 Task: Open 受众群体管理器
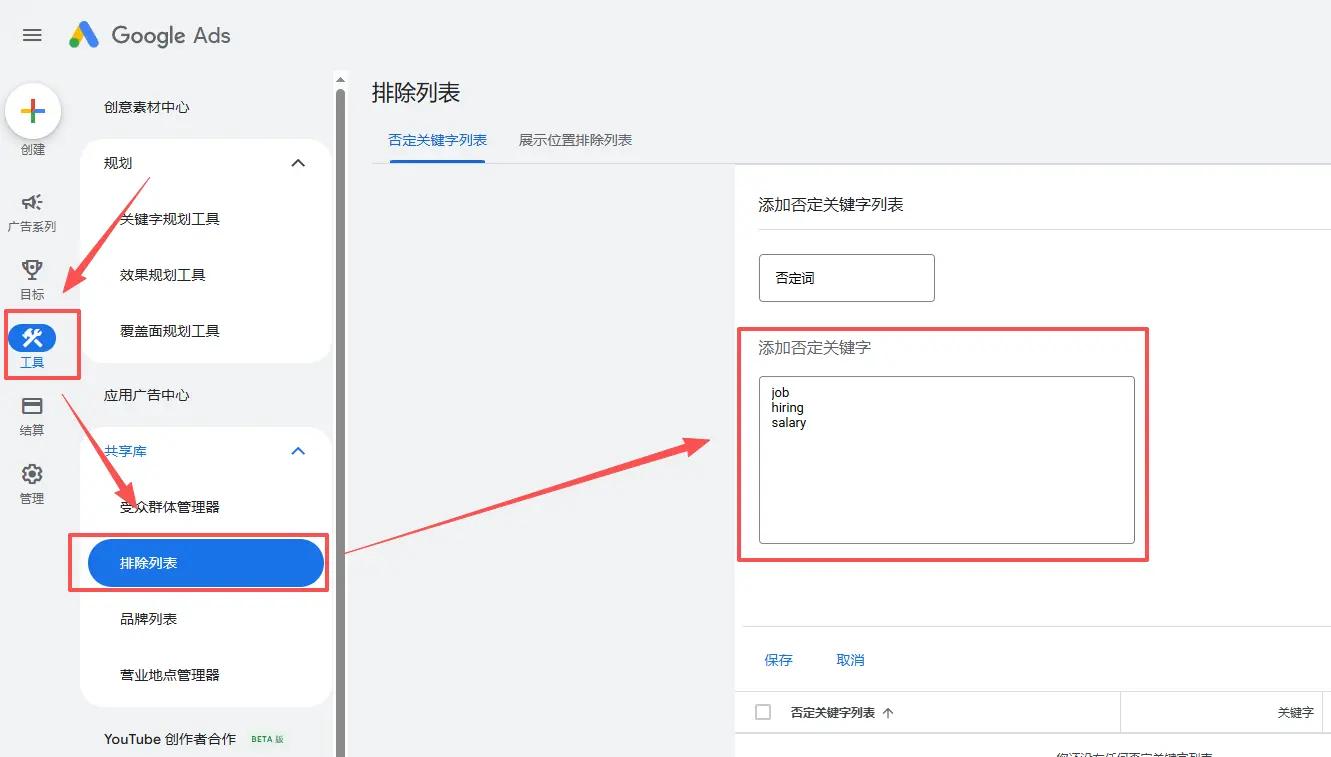pyautogui.click(x=170, y=507)
